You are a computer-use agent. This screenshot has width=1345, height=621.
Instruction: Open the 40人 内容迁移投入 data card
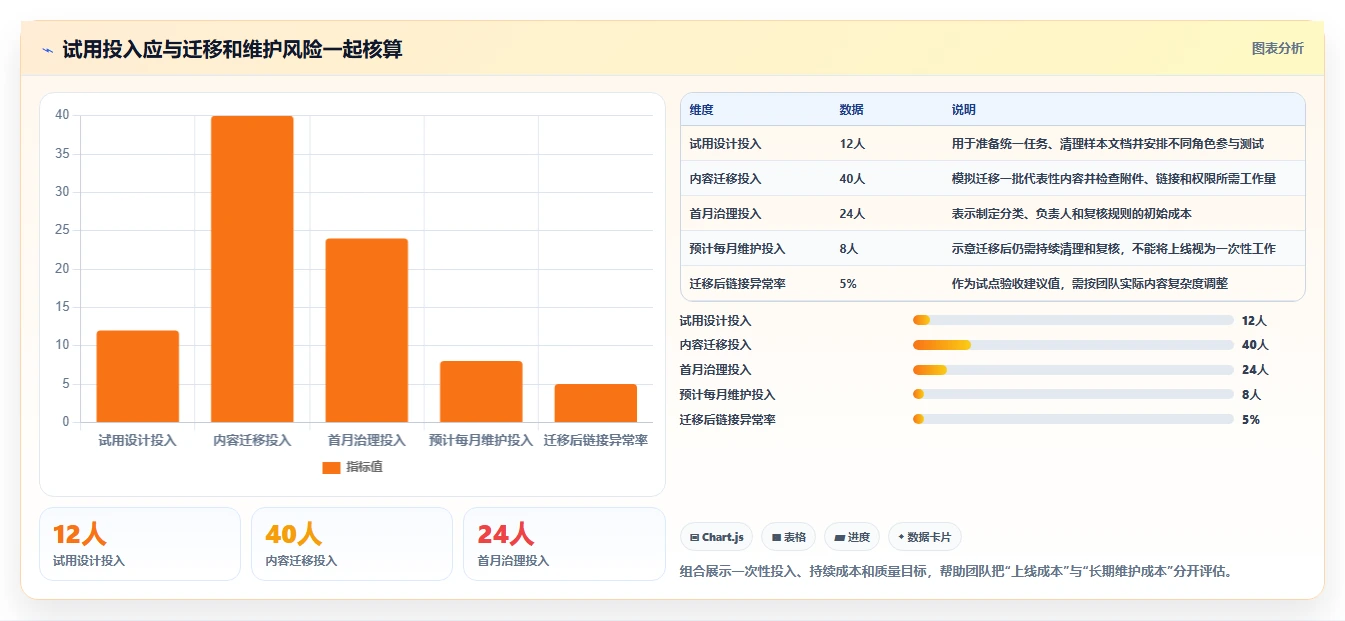pos(352,544)
